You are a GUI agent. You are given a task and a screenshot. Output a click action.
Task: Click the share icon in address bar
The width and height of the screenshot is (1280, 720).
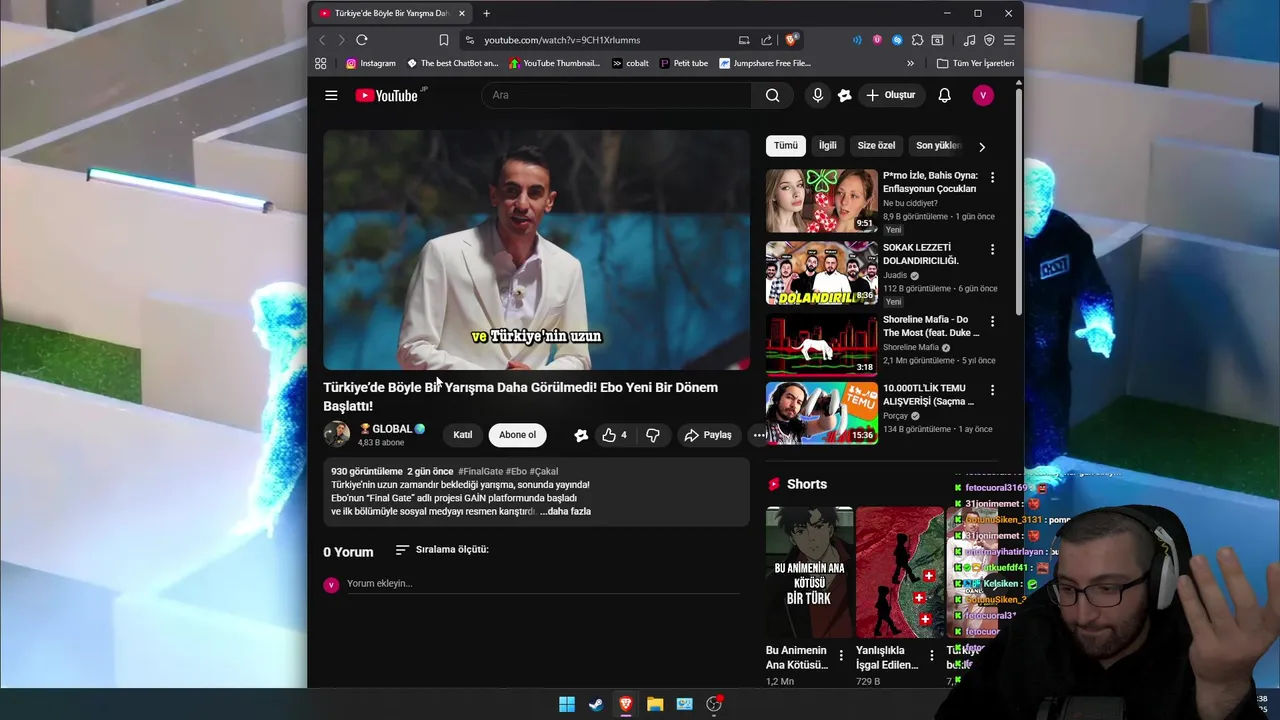click(x=766, y=40)
